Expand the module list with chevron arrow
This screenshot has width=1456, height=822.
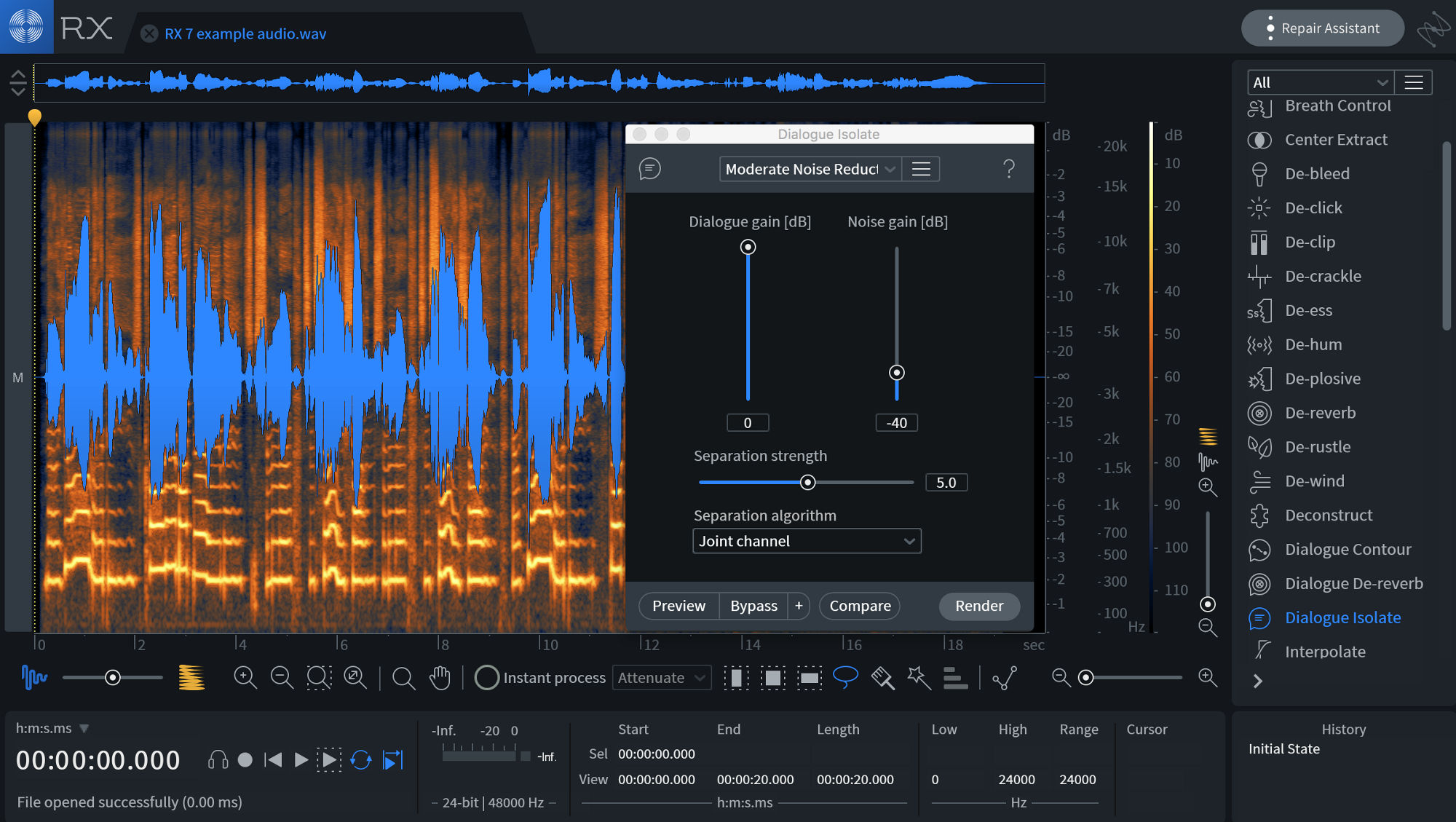coord(1258,682)
